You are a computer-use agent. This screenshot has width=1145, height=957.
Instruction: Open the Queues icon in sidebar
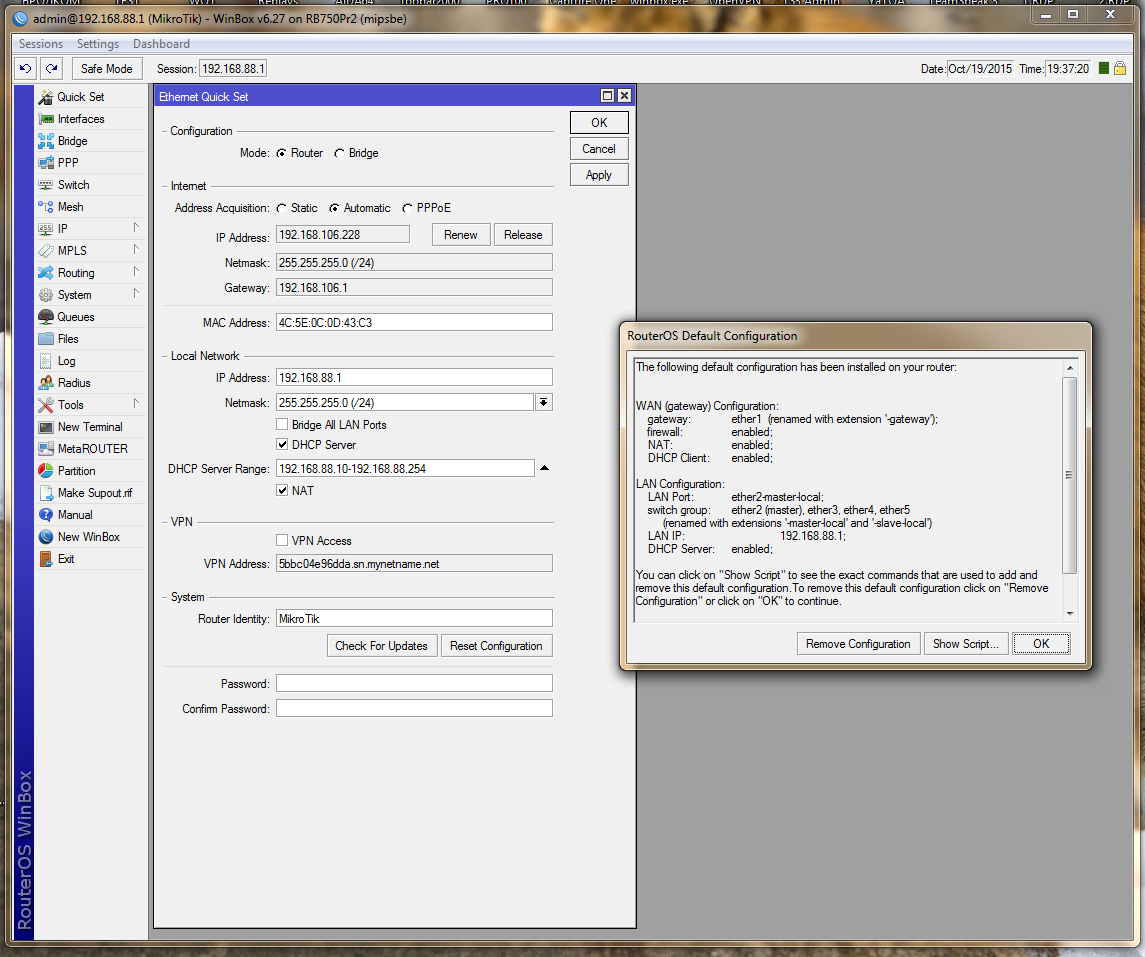(46, 317)
